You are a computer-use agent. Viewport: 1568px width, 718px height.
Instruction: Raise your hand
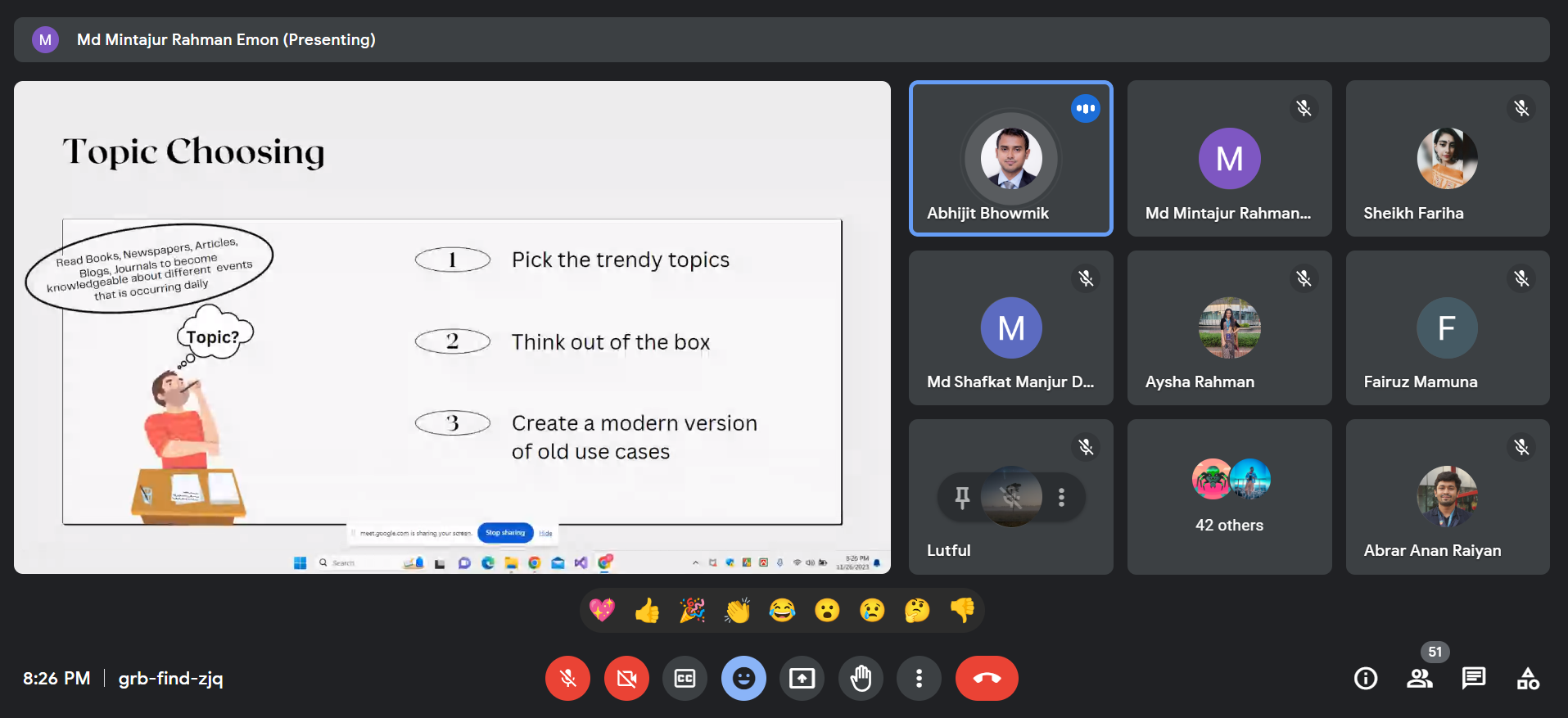[861, 678]
